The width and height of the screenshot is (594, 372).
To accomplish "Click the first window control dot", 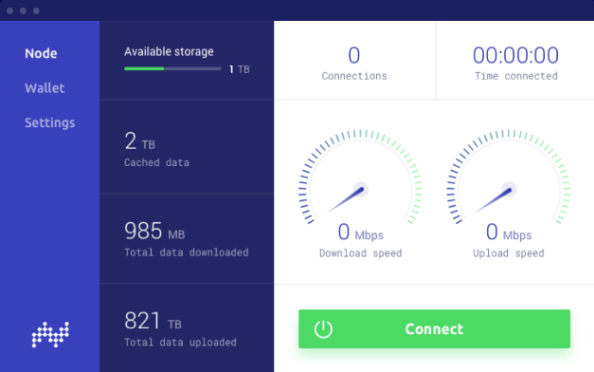I will point(10,11).
